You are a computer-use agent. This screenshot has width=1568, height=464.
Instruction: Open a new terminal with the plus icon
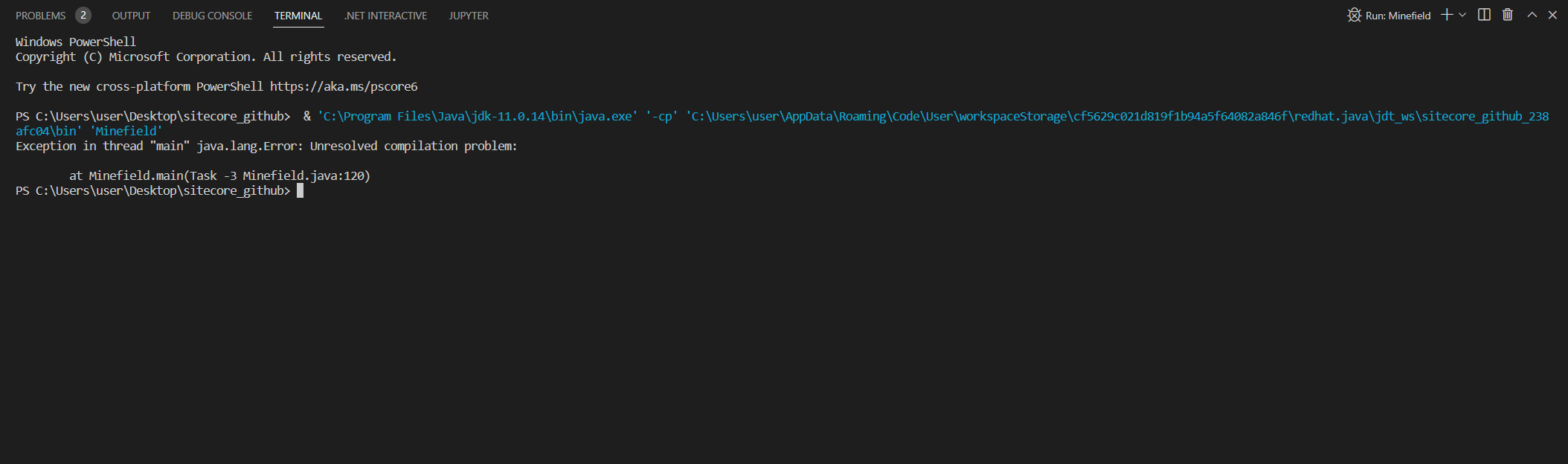tap(1445, 14)
